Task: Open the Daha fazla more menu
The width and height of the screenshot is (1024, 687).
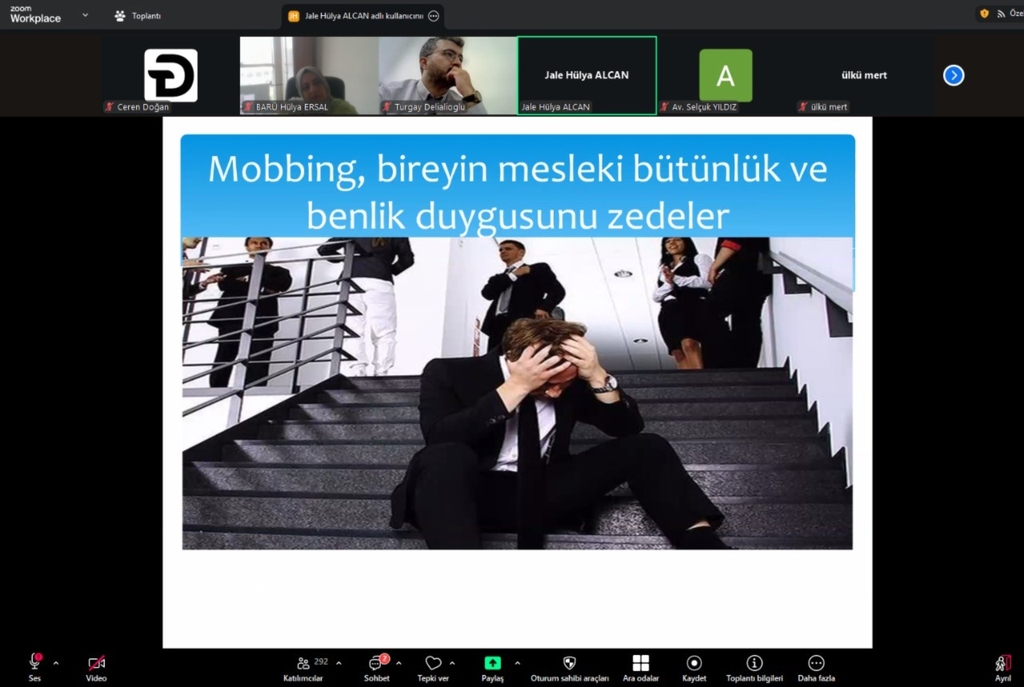Action: (x=816, y=663)
